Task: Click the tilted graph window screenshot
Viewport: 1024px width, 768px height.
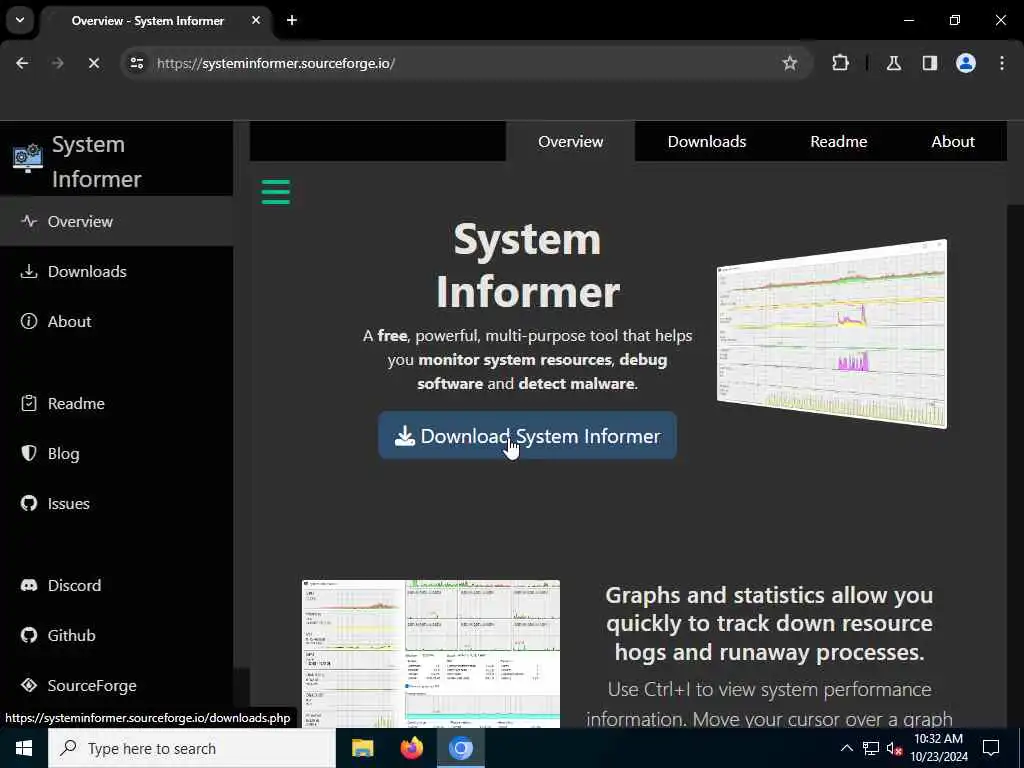Action: click(x=831, y=334)
